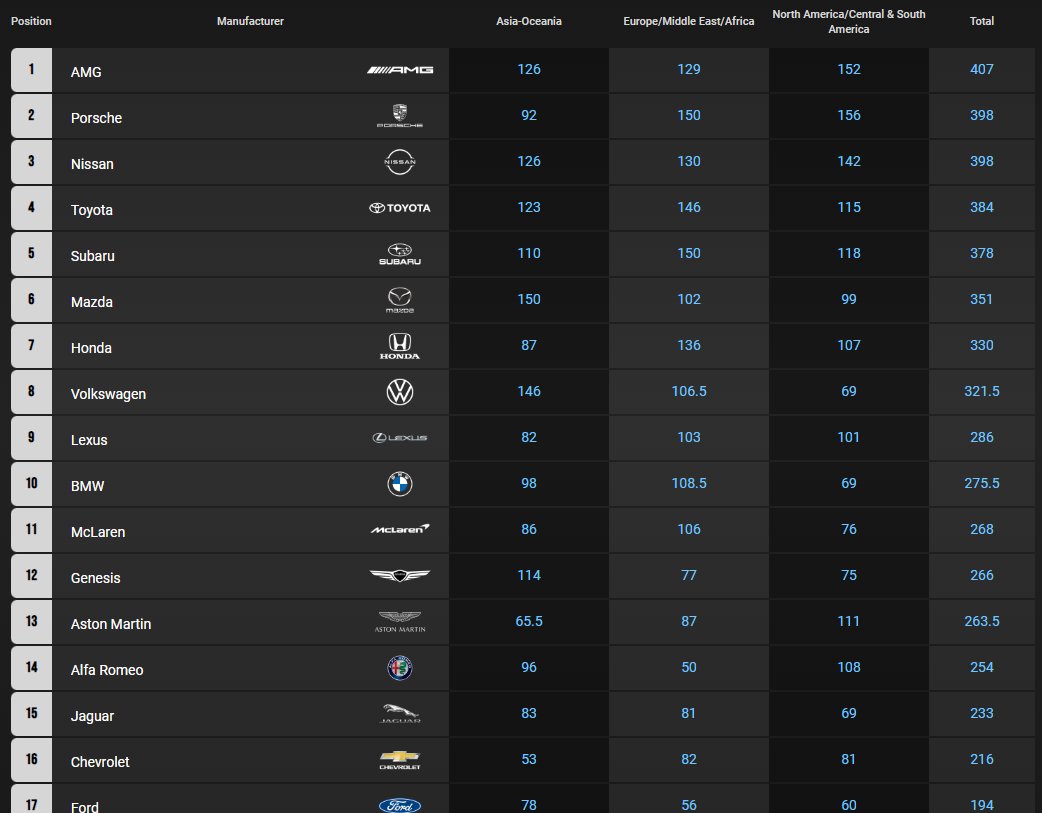Click BMW's Europe score 108.5
1042x813 pixels.
pos(688,483)
